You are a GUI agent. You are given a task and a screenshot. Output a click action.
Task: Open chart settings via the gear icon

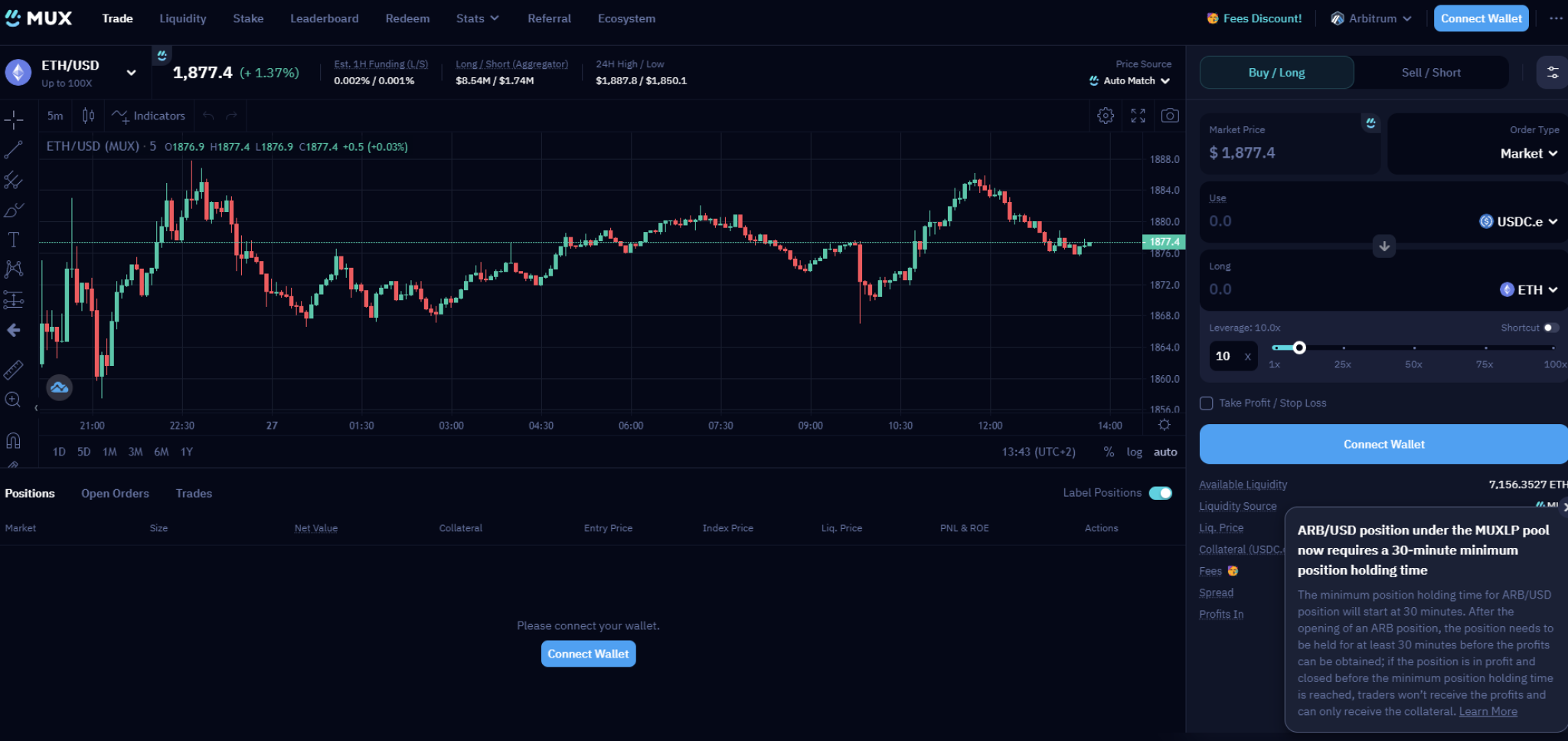(1105, 115)
